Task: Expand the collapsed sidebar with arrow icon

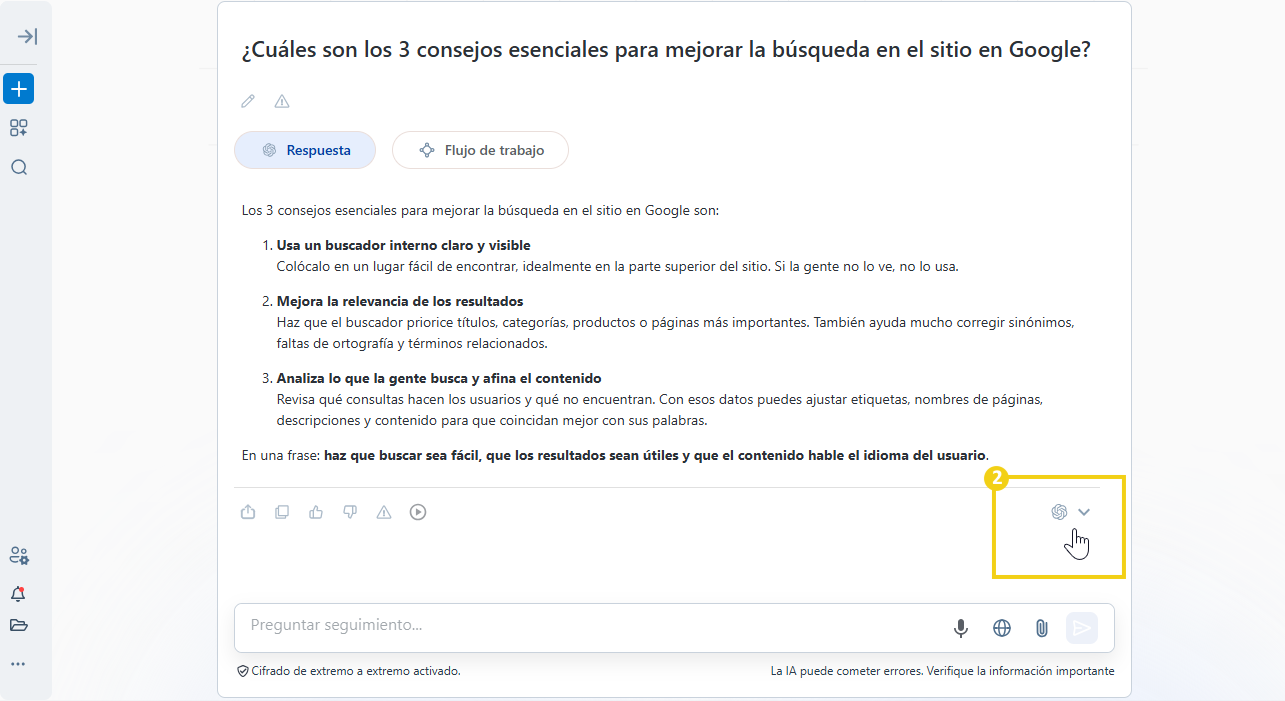Action: click(27, 37)
